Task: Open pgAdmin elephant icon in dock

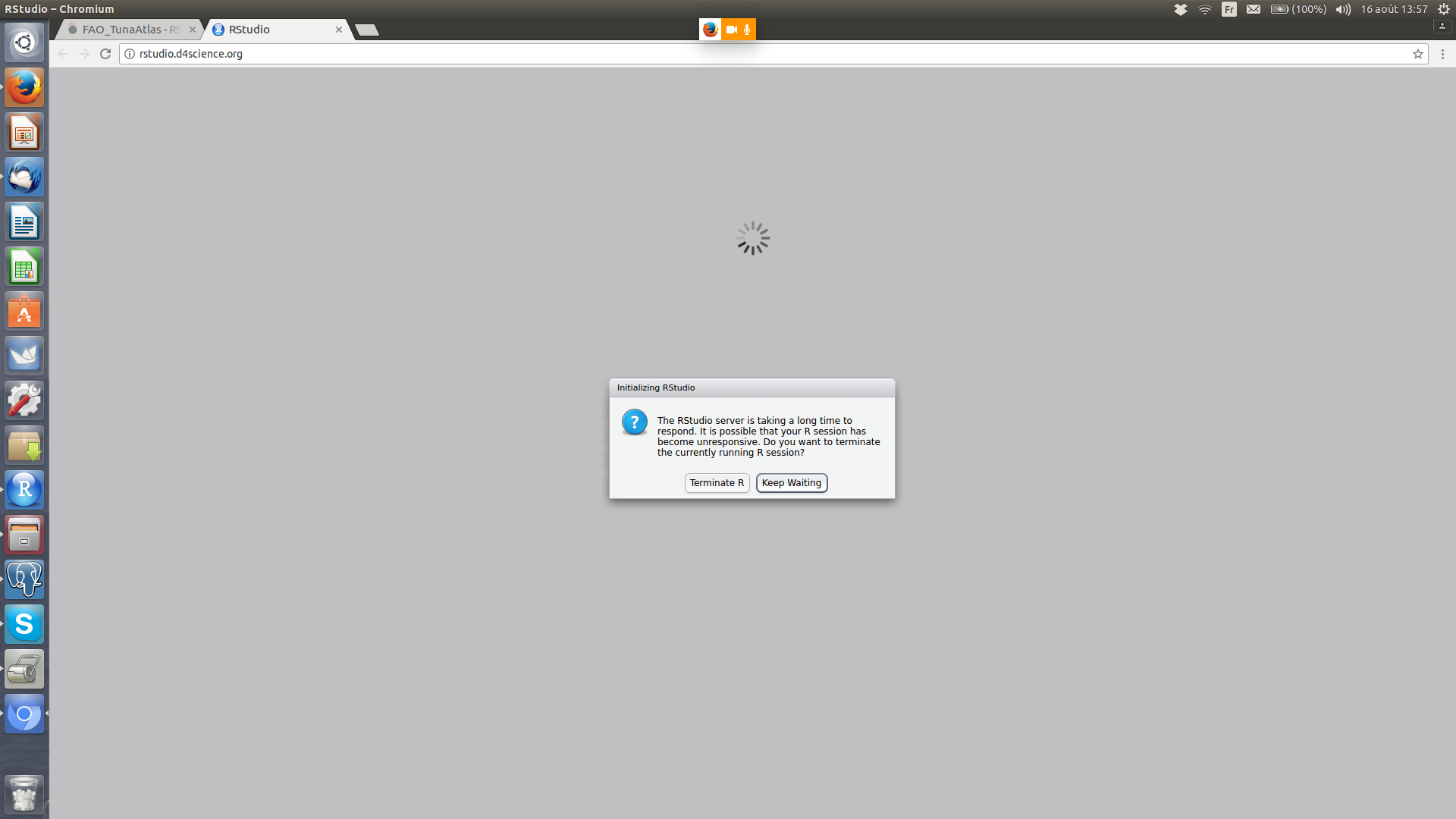Action: (x=24, y=579)
